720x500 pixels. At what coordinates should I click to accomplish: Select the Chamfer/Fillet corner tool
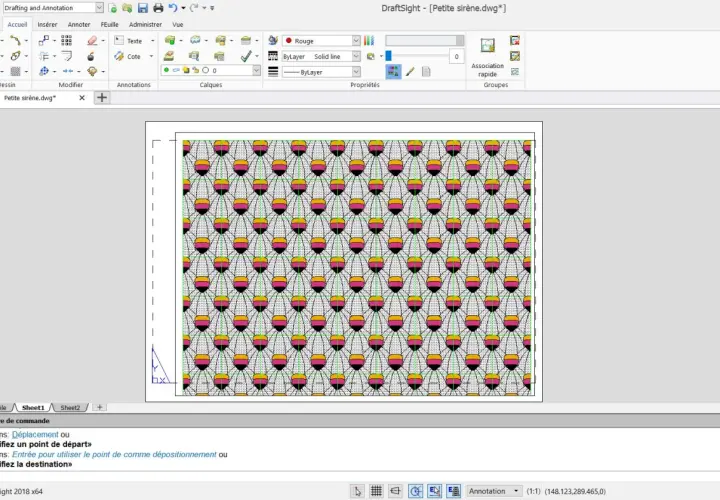pos(67,56)
